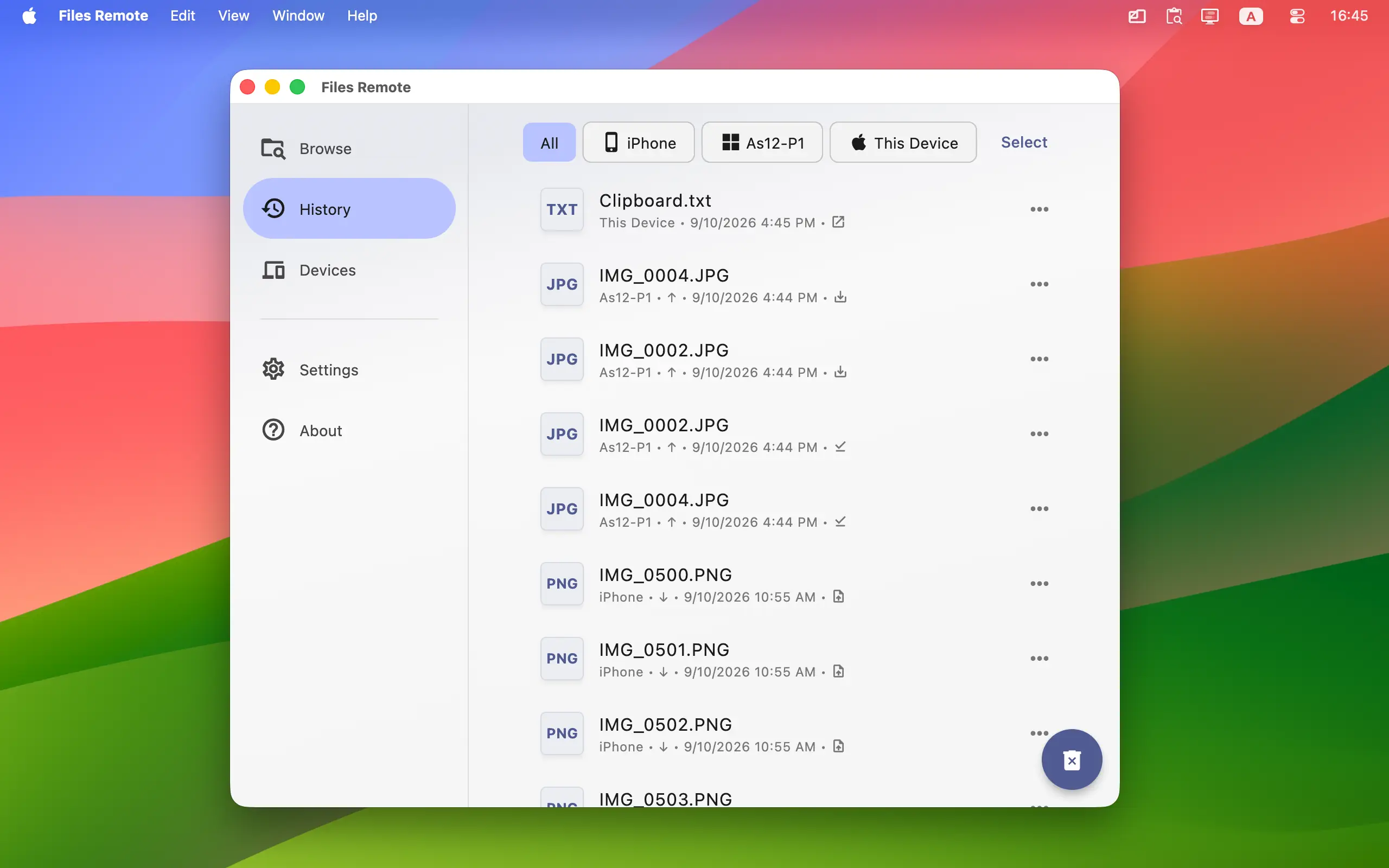This screenshot has height=868, width=1389.
Task: Click the PNG icon of IMG_0500.PNG
Action: point(562,584)
